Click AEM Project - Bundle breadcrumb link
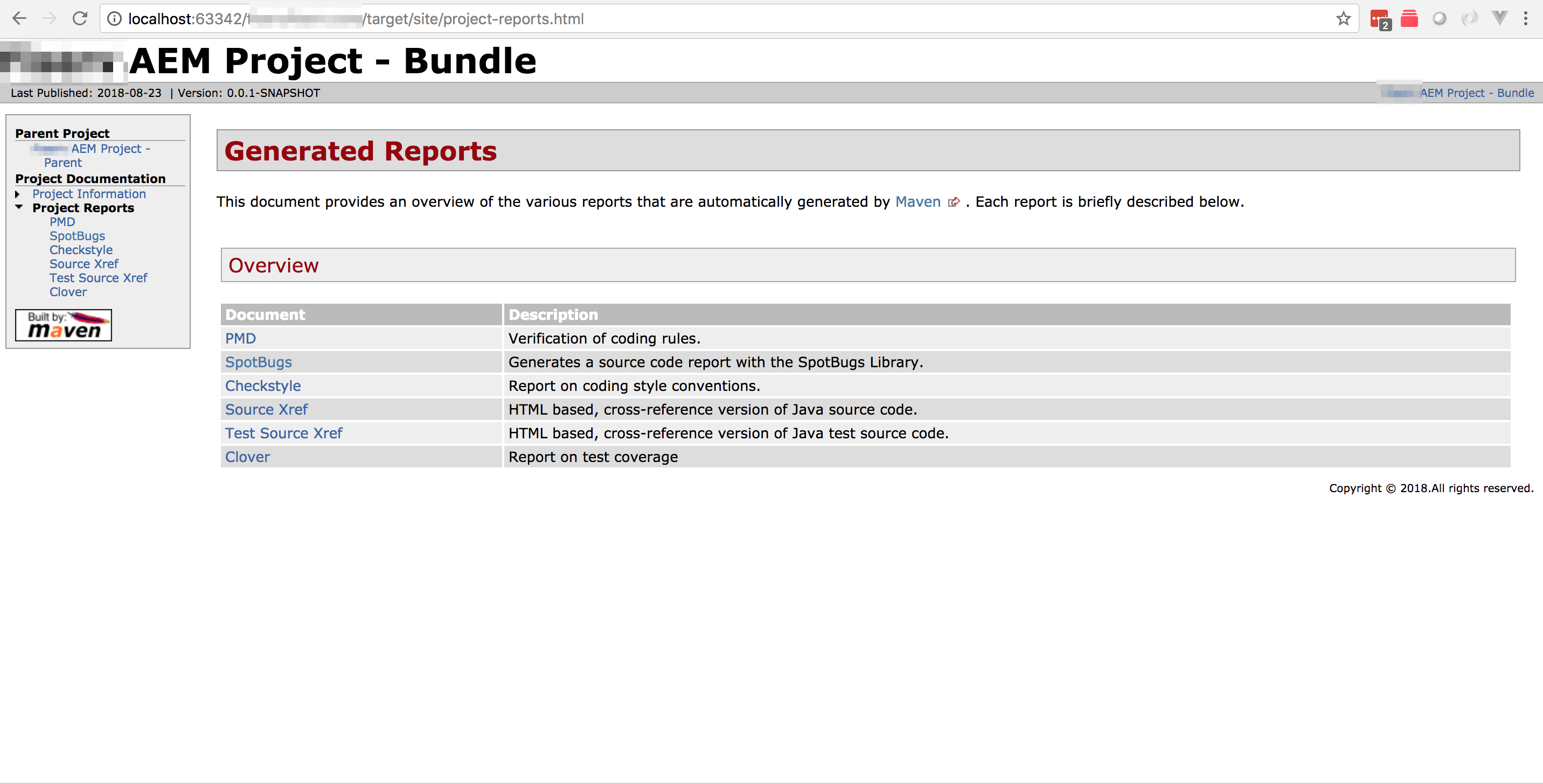 1477,93
